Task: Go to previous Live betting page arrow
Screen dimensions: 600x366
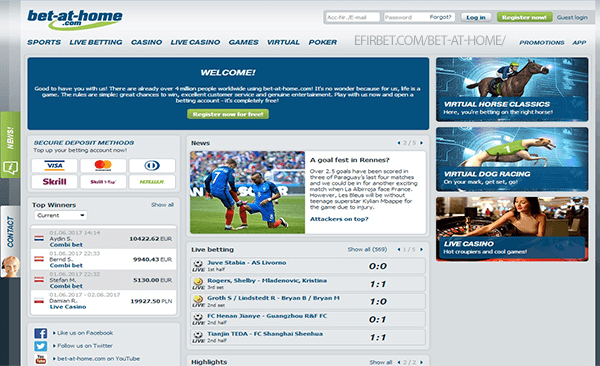Action: click(x=399, y=250)
